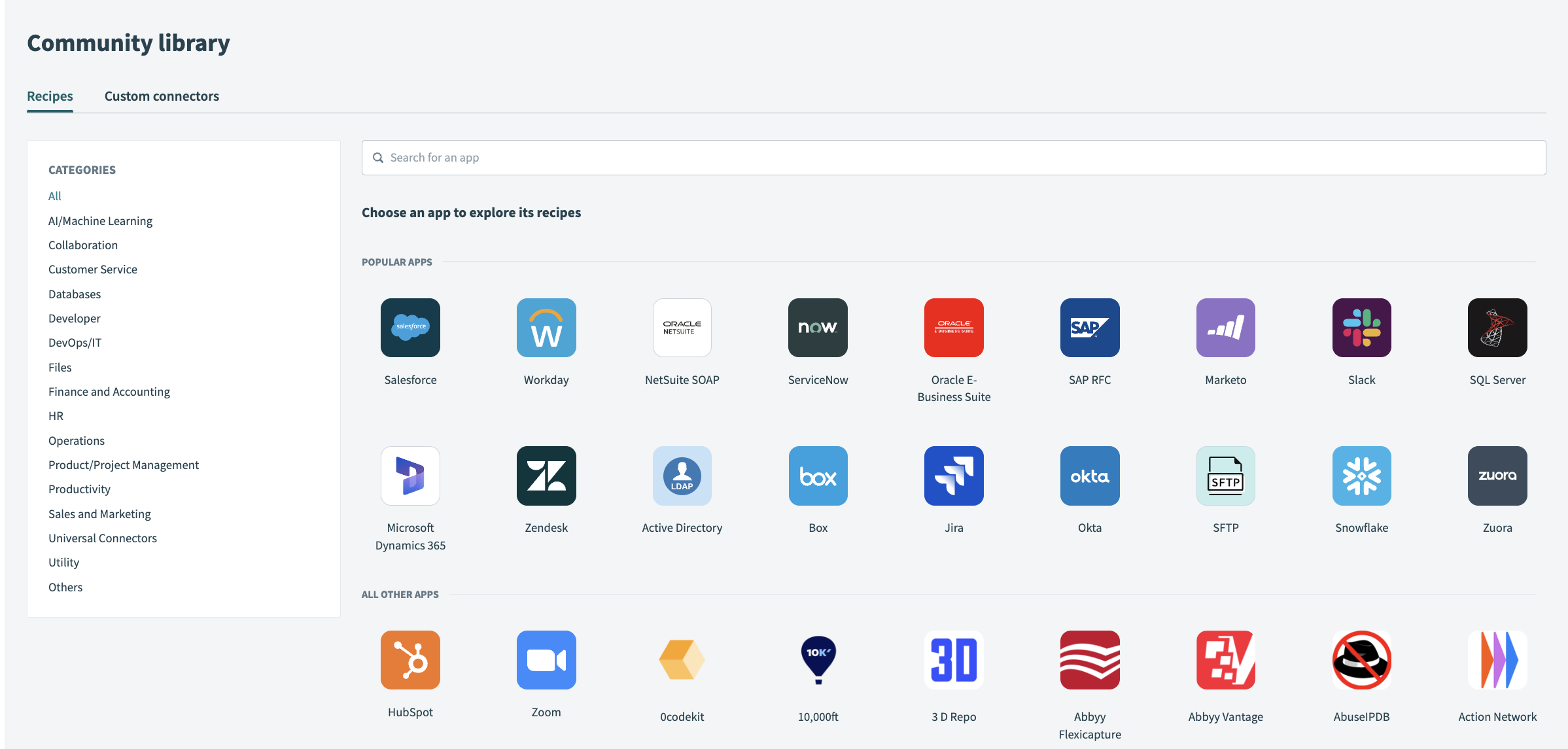Click the Snowflake app icon
The width and height of the screenshot is (1568, 749).
pyautogui.click(x=1361, y=476)
